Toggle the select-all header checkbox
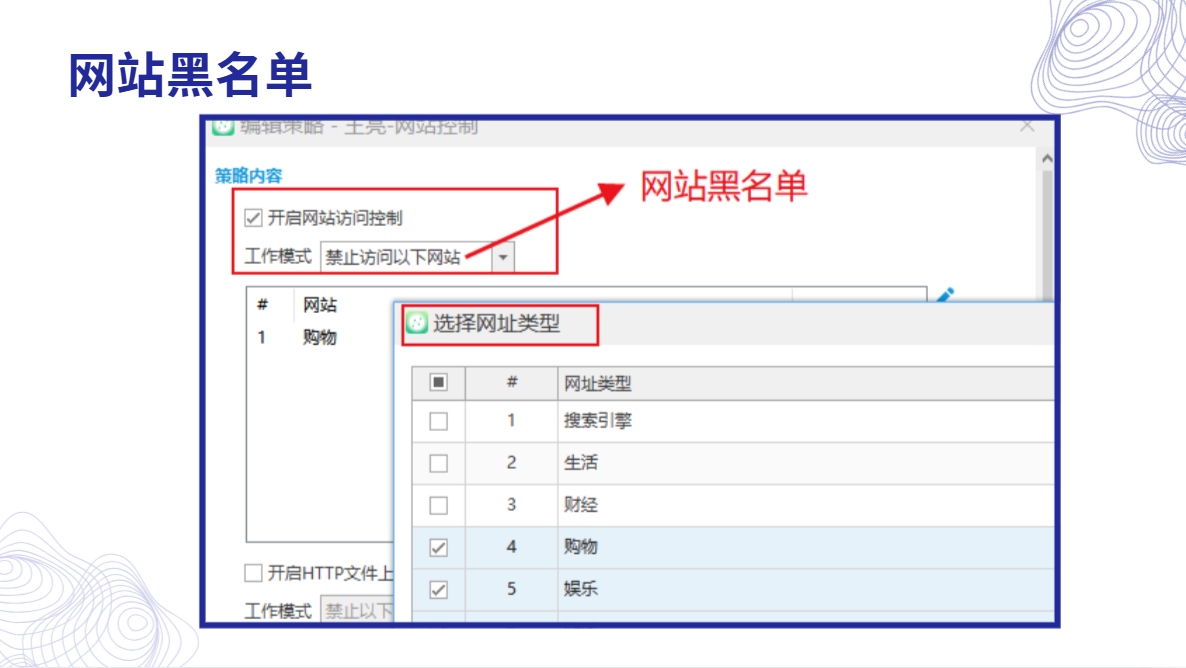Viewport: 1186px width, 668px height. pyautogui.click(x=438, y=382)
